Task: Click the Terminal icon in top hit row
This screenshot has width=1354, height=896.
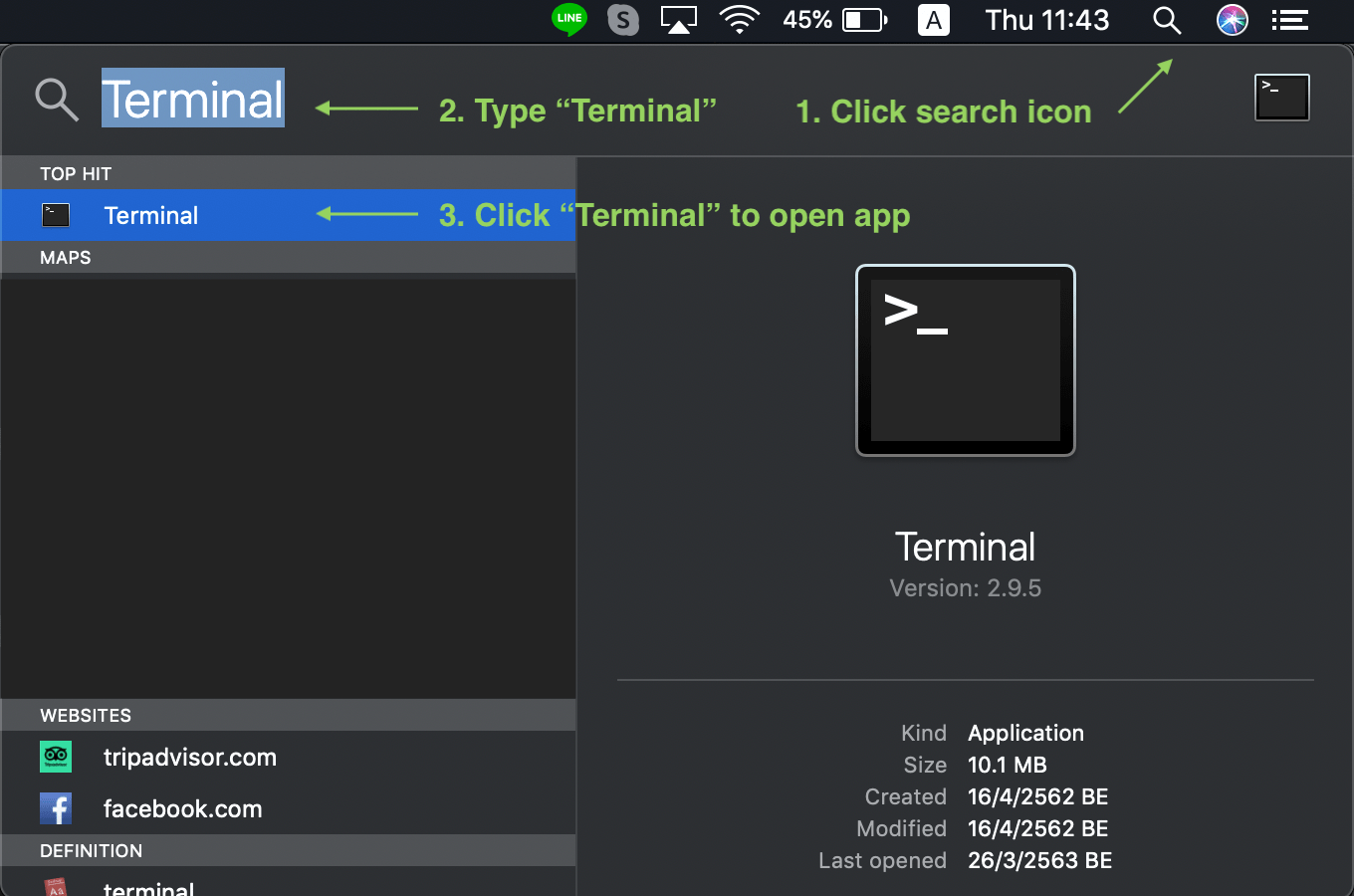Action: tap(56, 215)
